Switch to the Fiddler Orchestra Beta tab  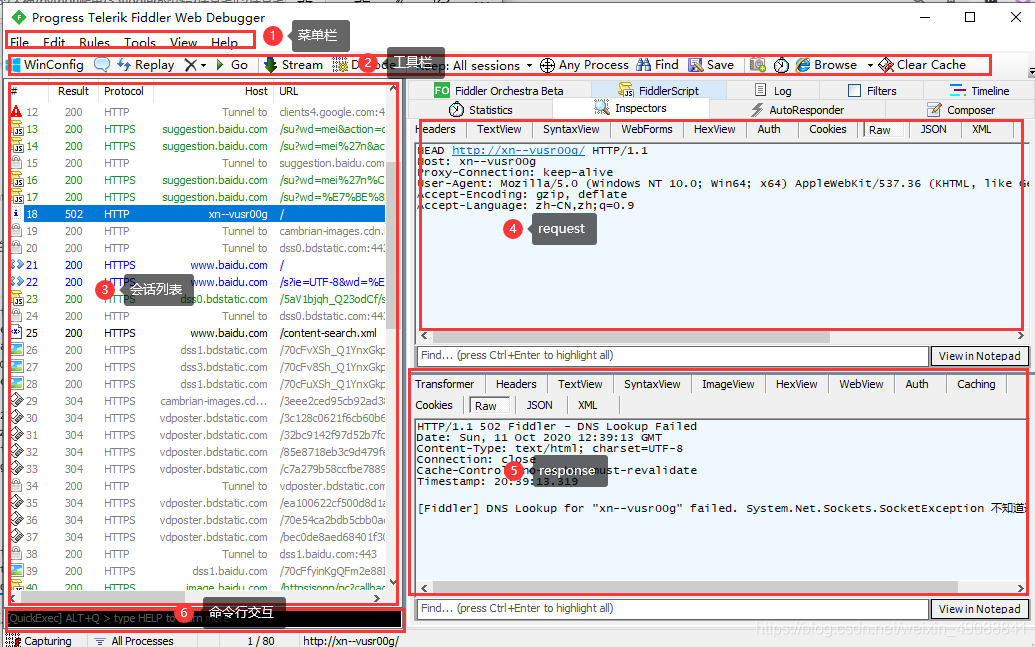[x=499, y=90]
